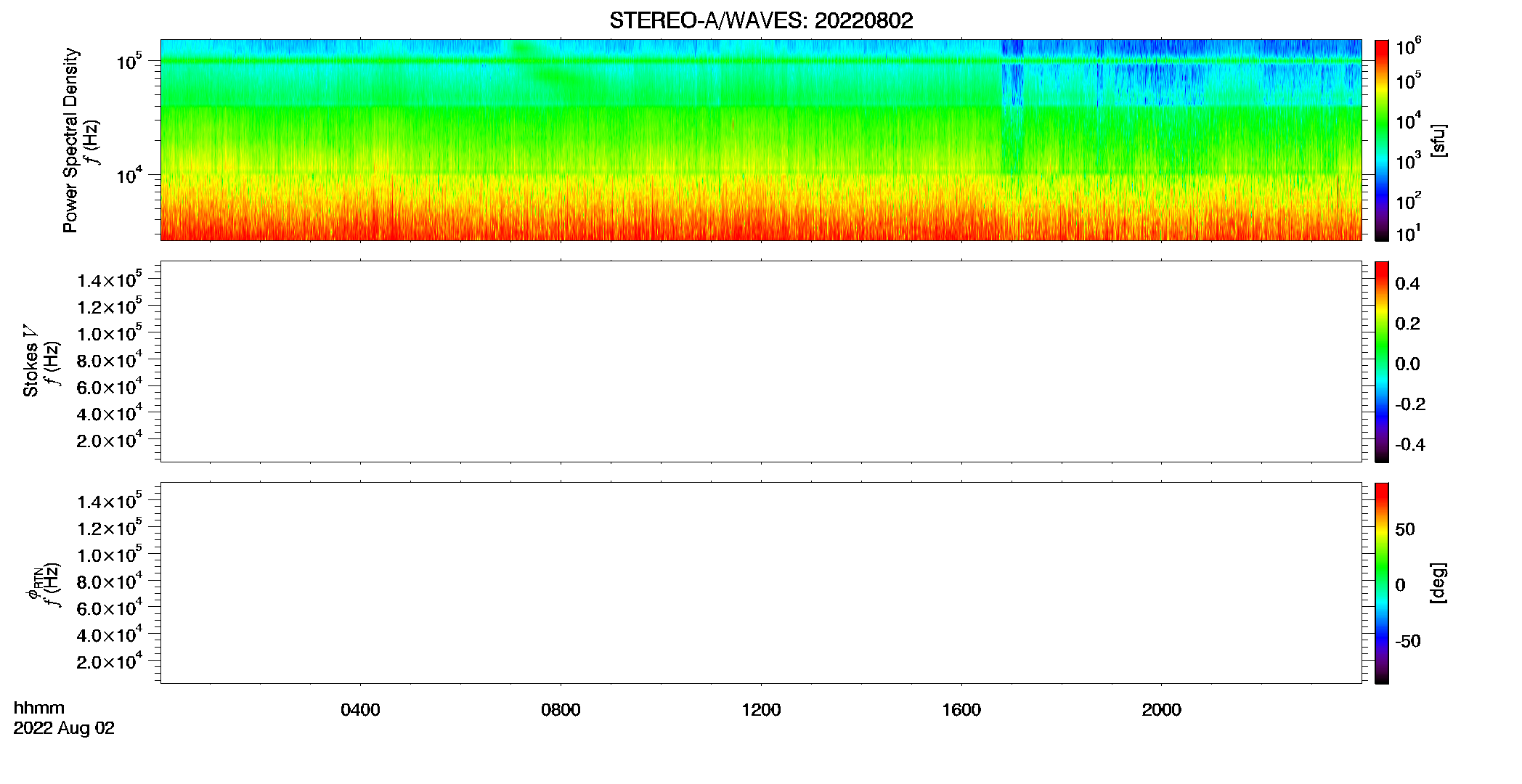Screen dimensions: 1522x784
Task: Click the 0400 time tick label
Action: click(360, 710)
